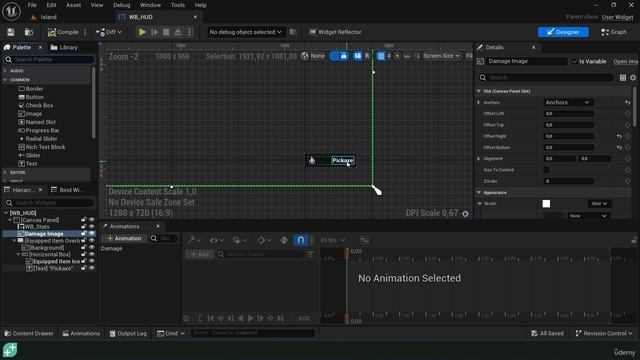Viewport: 640px width, 360px height.
Task: Toggle the Size To Content checkbox
Action: [546, 170]
